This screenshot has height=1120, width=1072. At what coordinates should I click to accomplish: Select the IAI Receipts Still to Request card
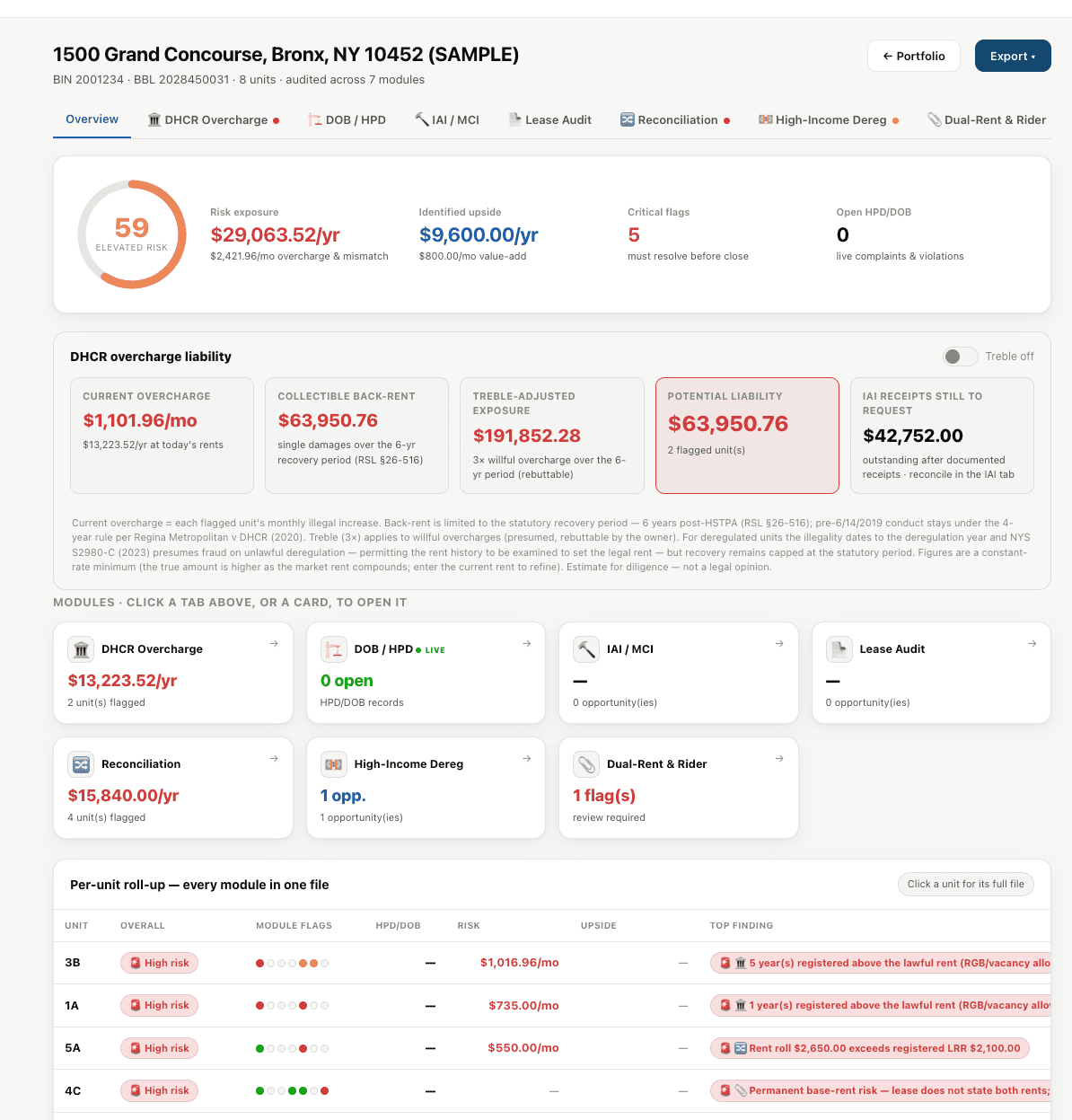(x=942, y=436)
